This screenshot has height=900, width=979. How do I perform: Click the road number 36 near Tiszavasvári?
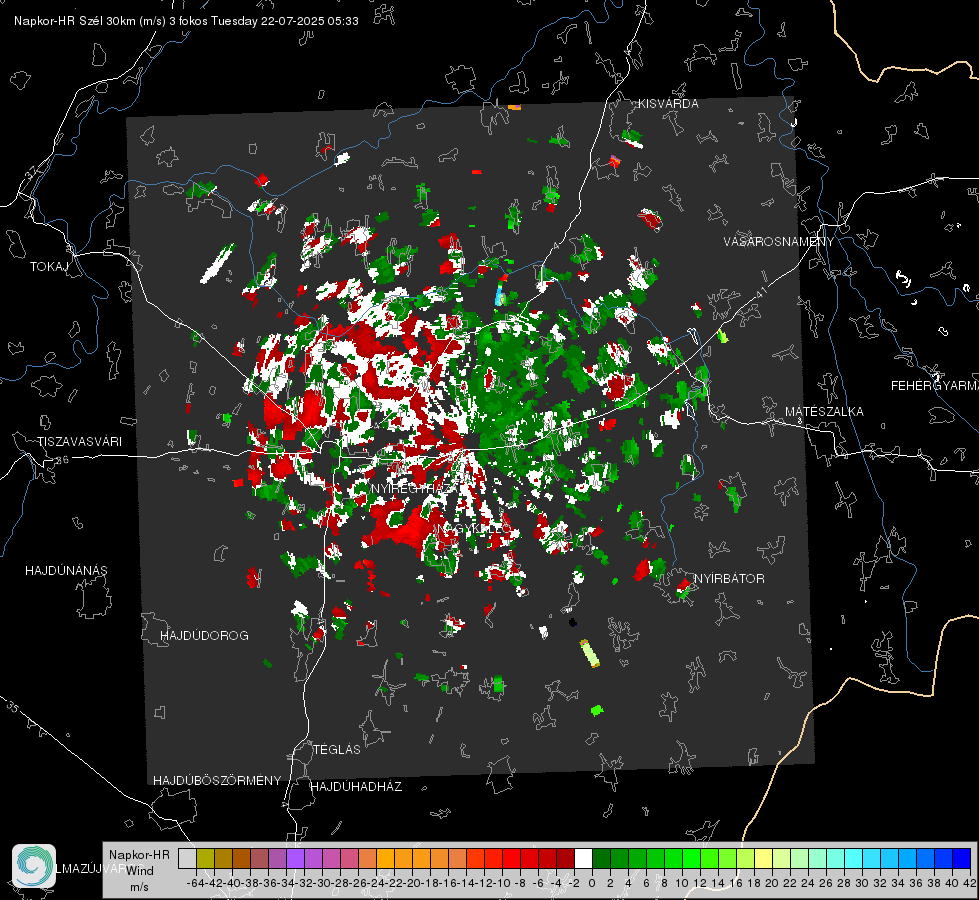[x=62, y=460]
